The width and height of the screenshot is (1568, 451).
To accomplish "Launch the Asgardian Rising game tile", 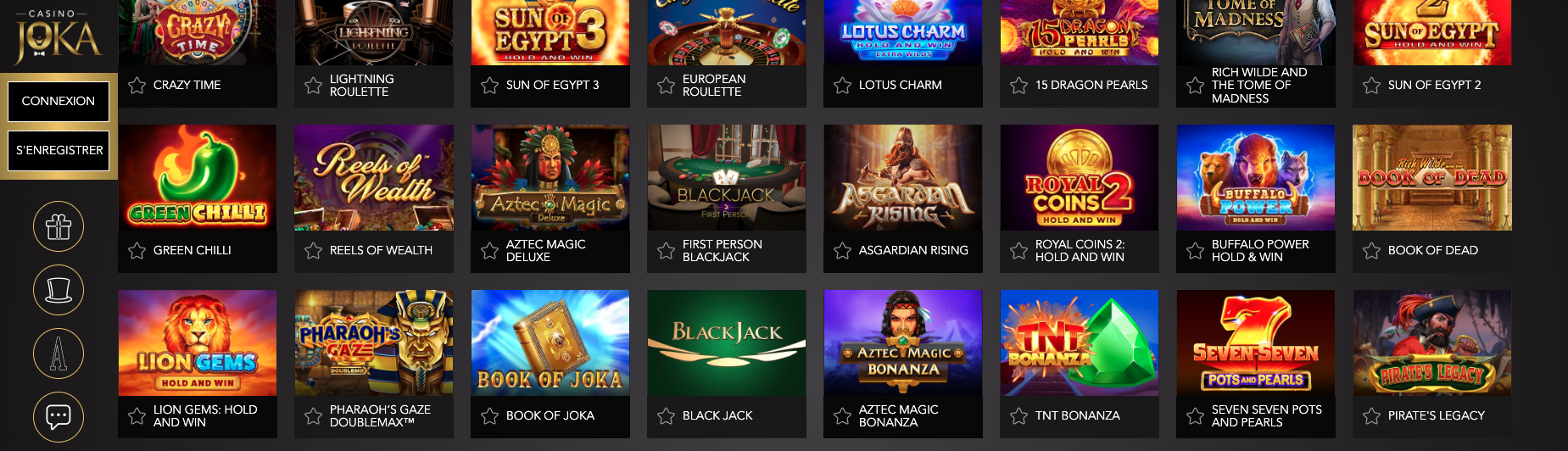I will tap(903, 178).
